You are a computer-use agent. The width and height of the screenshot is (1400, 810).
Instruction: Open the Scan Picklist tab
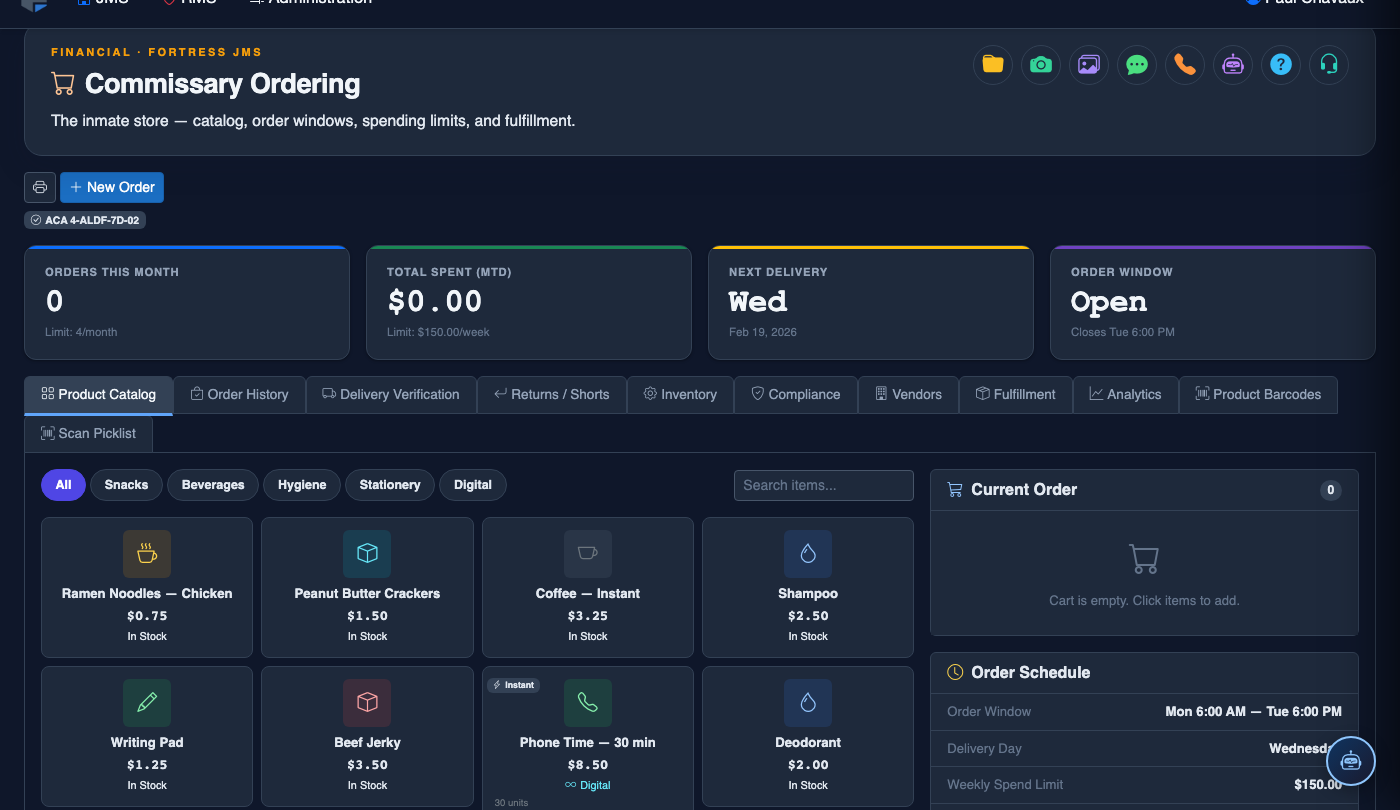[88, 433]
